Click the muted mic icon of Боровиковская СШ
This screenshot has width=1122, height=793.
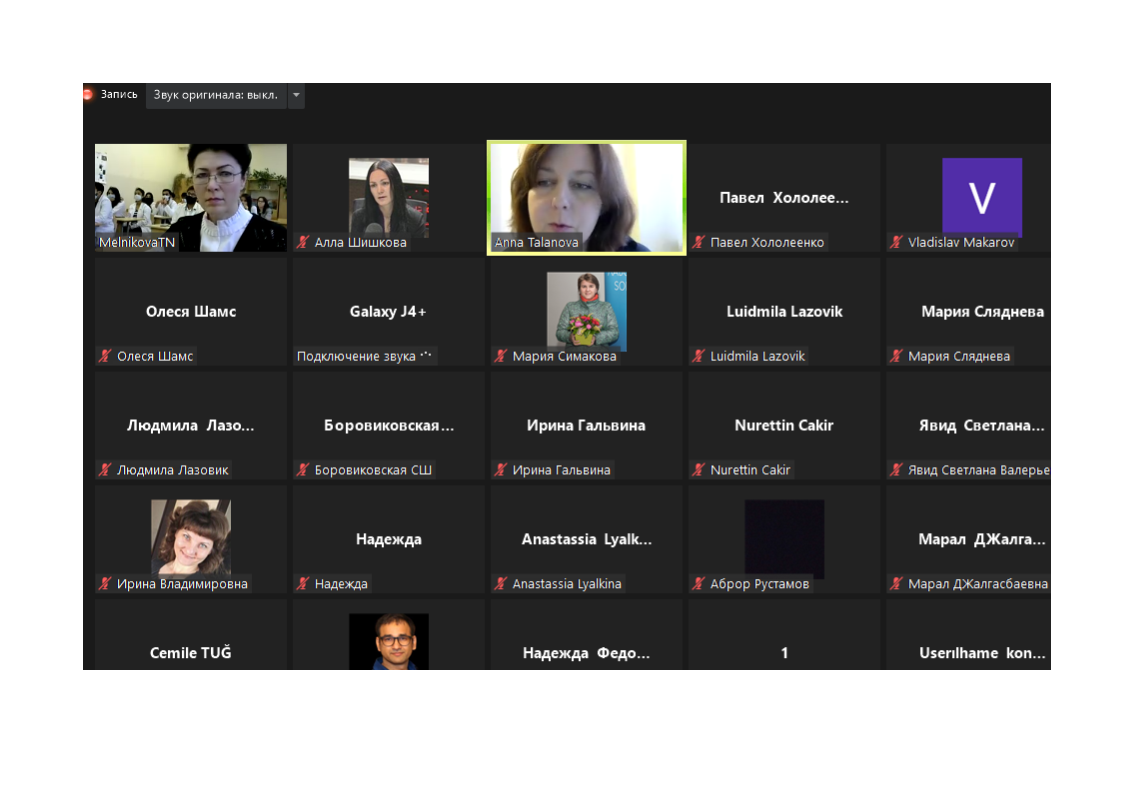(303, 470)
